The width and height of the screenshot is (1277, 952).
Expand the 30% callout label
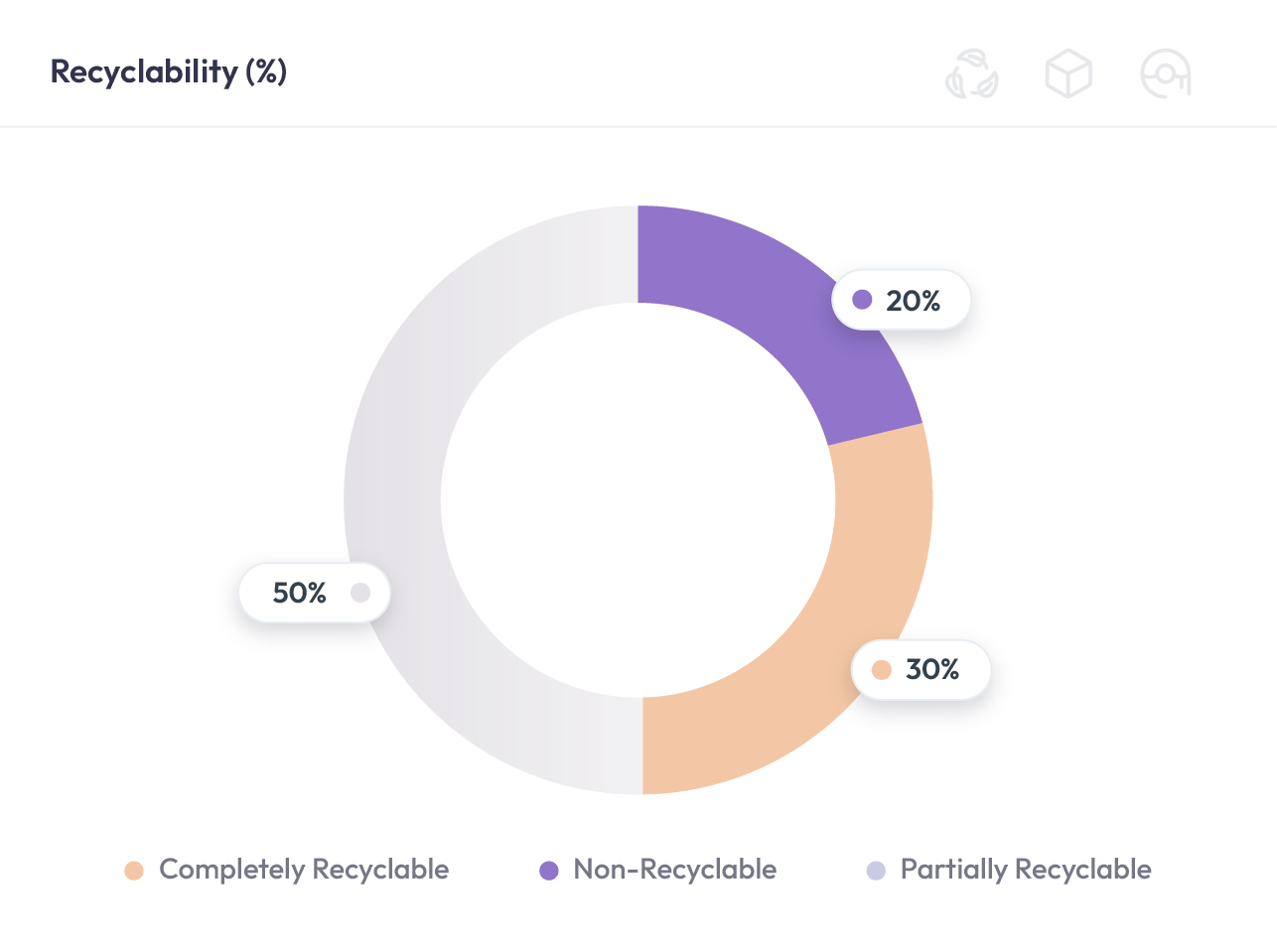[x=921, y=670]
